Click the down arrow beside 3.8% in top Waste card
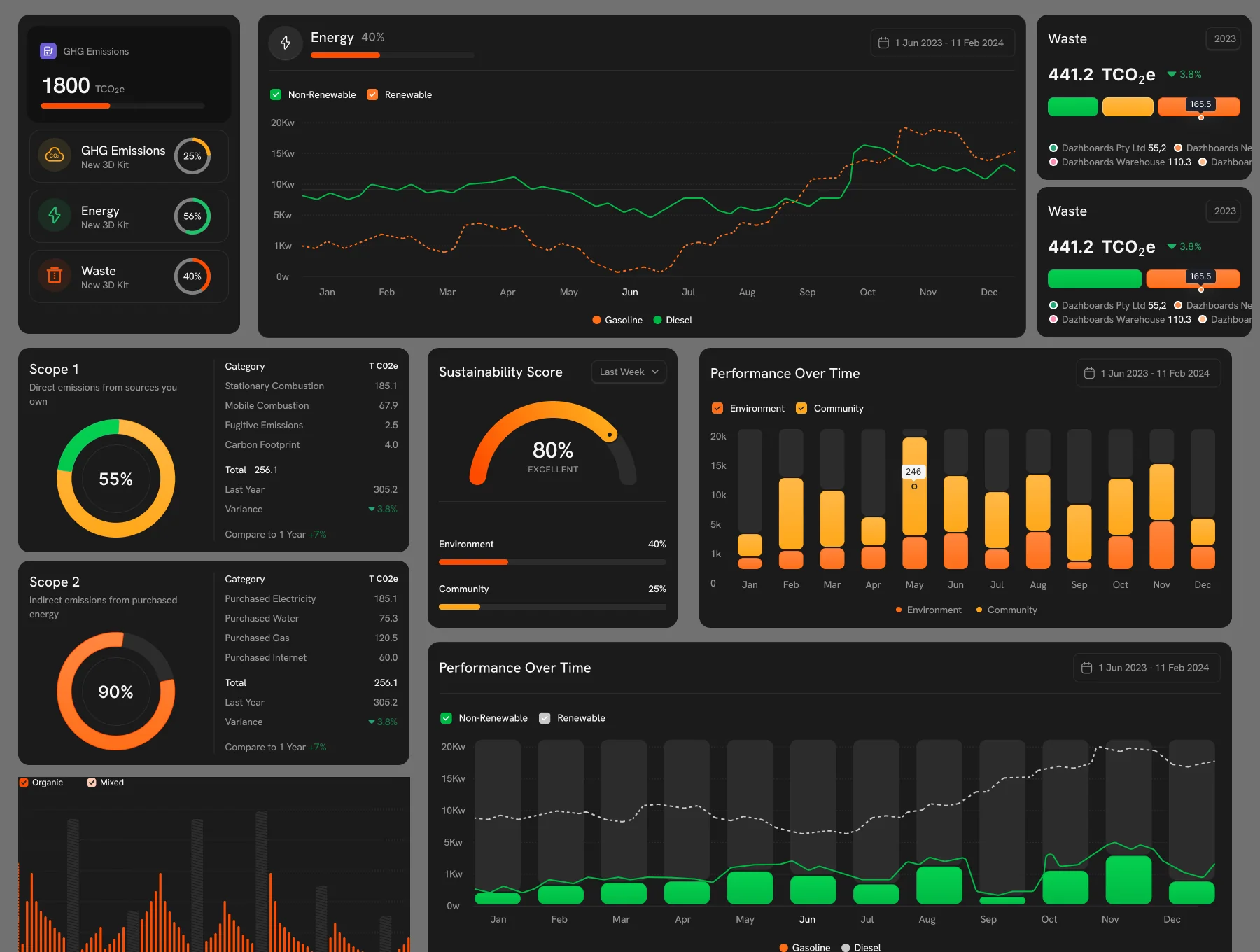 (x=1172, y=74)
